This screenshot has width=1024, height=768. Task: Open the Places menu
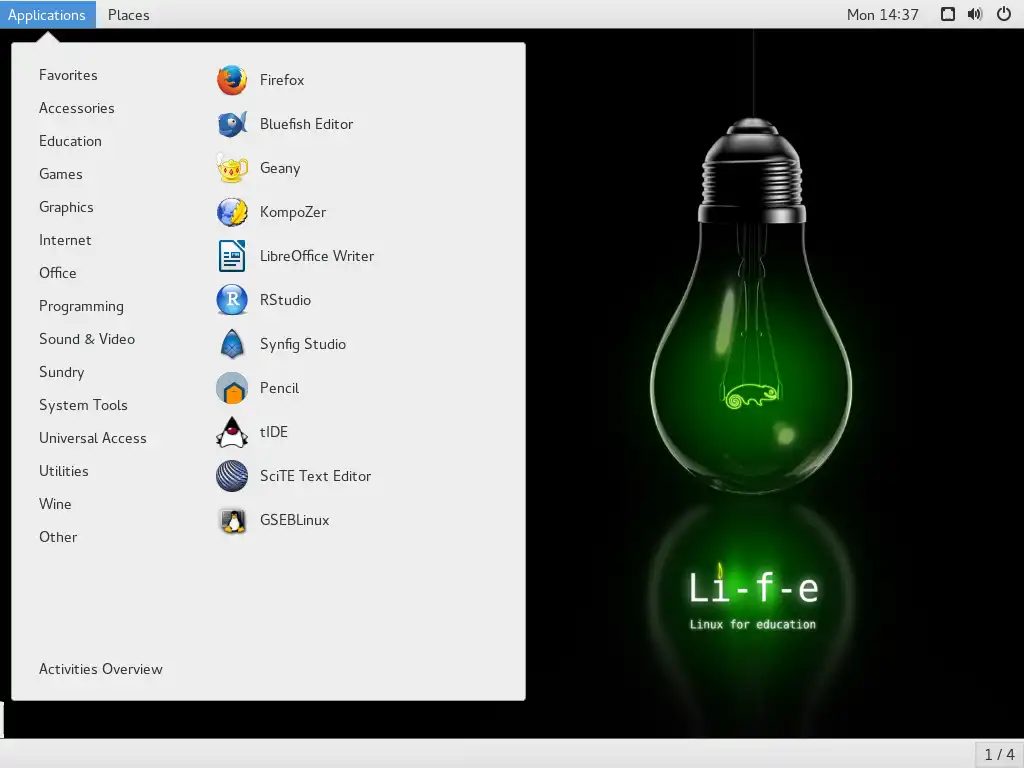tap(128, 14)
